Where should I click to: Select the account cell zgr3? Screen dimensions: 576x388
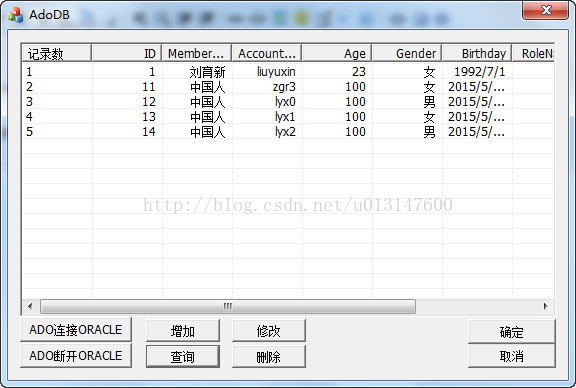[284, 87]
